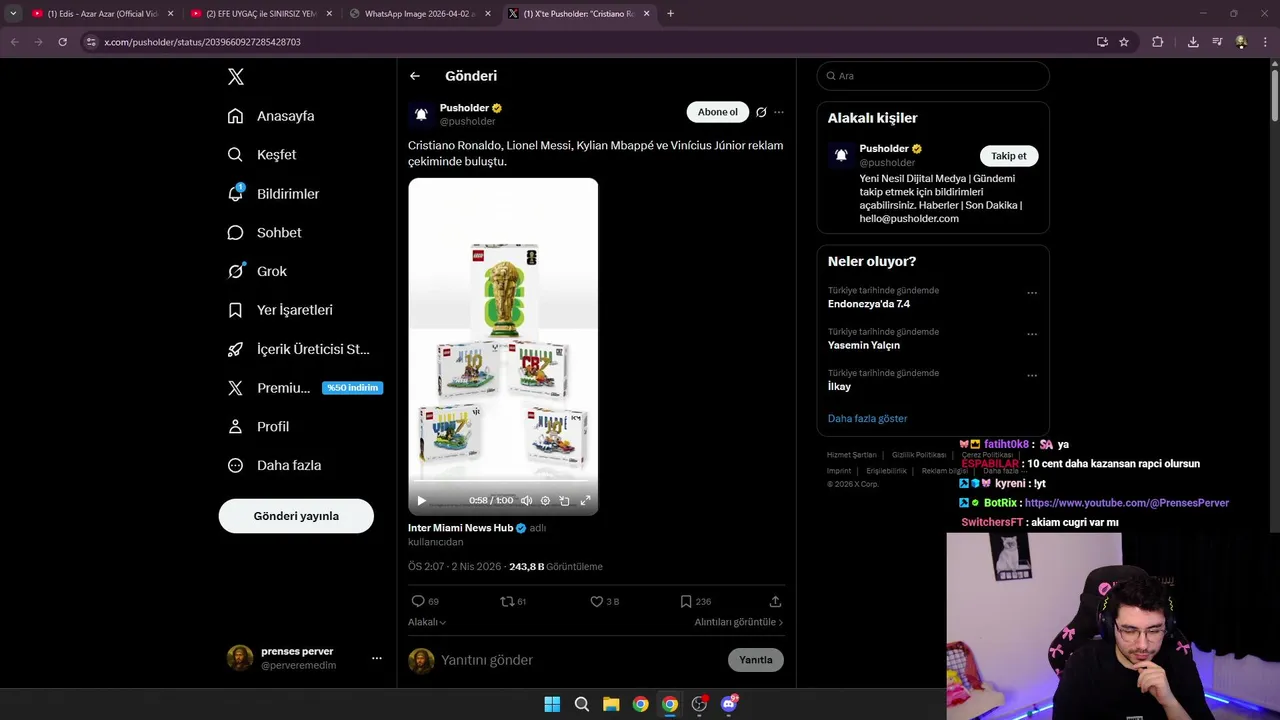This screenshot has height=720, width=1280.
Task: Open options for Endonezya'da 7.4 trend
Action: [x=1032, y=293]
